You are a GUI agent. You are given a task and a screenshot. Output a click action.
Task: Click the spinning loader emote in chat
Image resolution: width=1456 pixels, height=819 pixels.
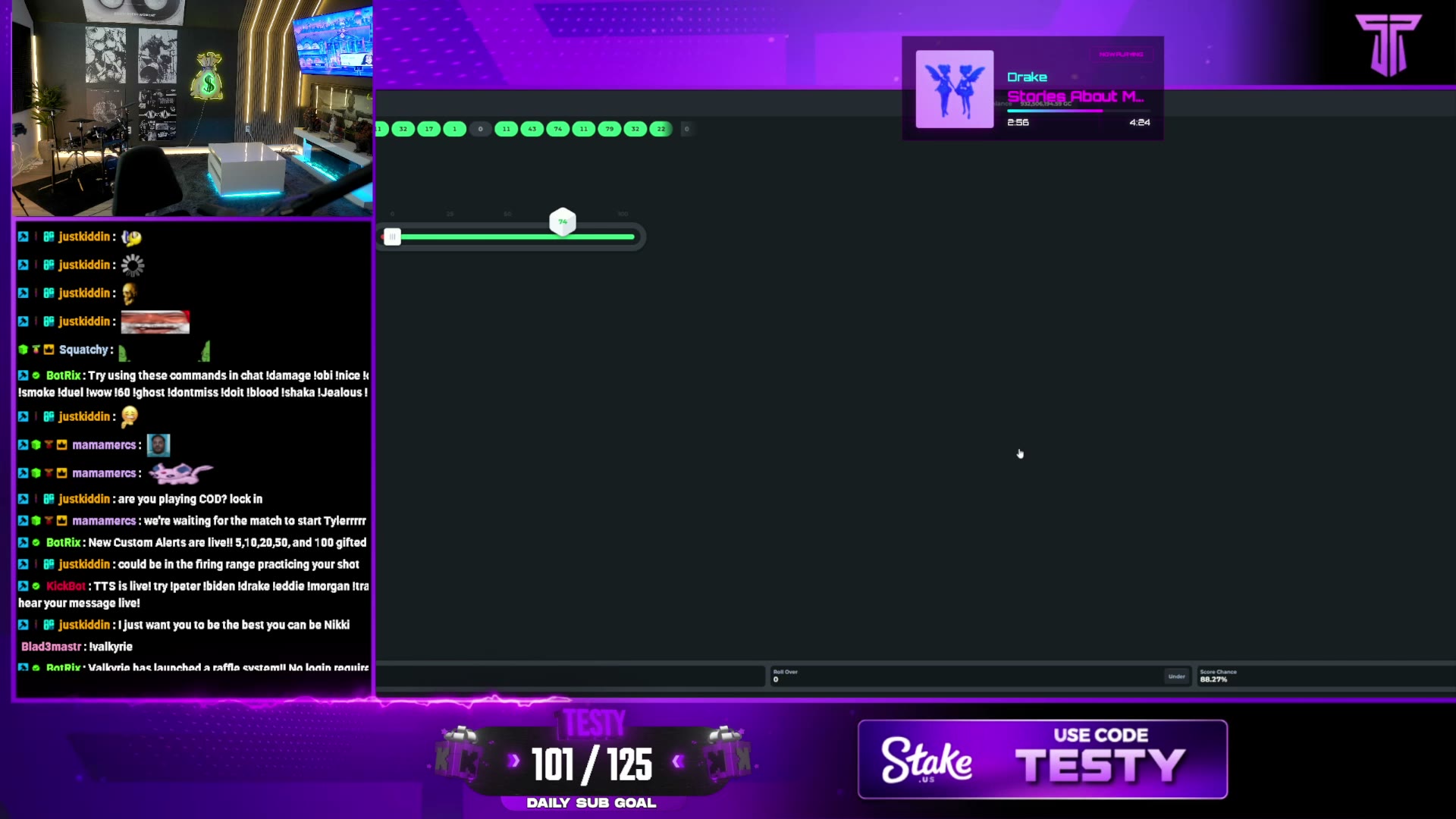click(x=133, y=265)
